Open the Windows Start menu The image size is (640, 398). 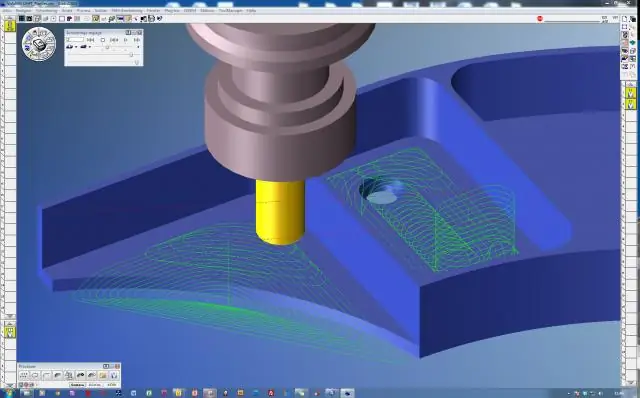tap(9, 393)
